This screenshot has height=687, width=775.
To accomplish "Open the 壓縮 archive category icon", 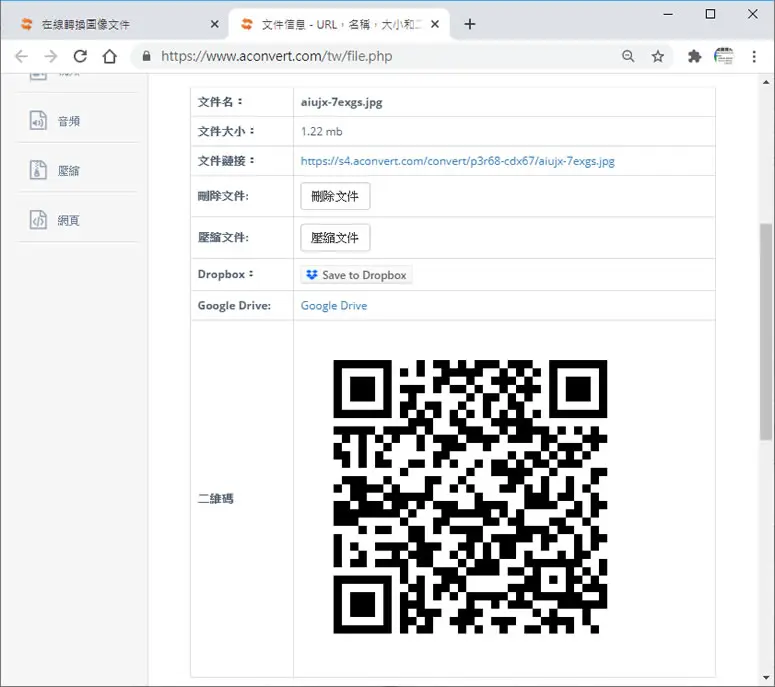I will (x=39, y=170).
